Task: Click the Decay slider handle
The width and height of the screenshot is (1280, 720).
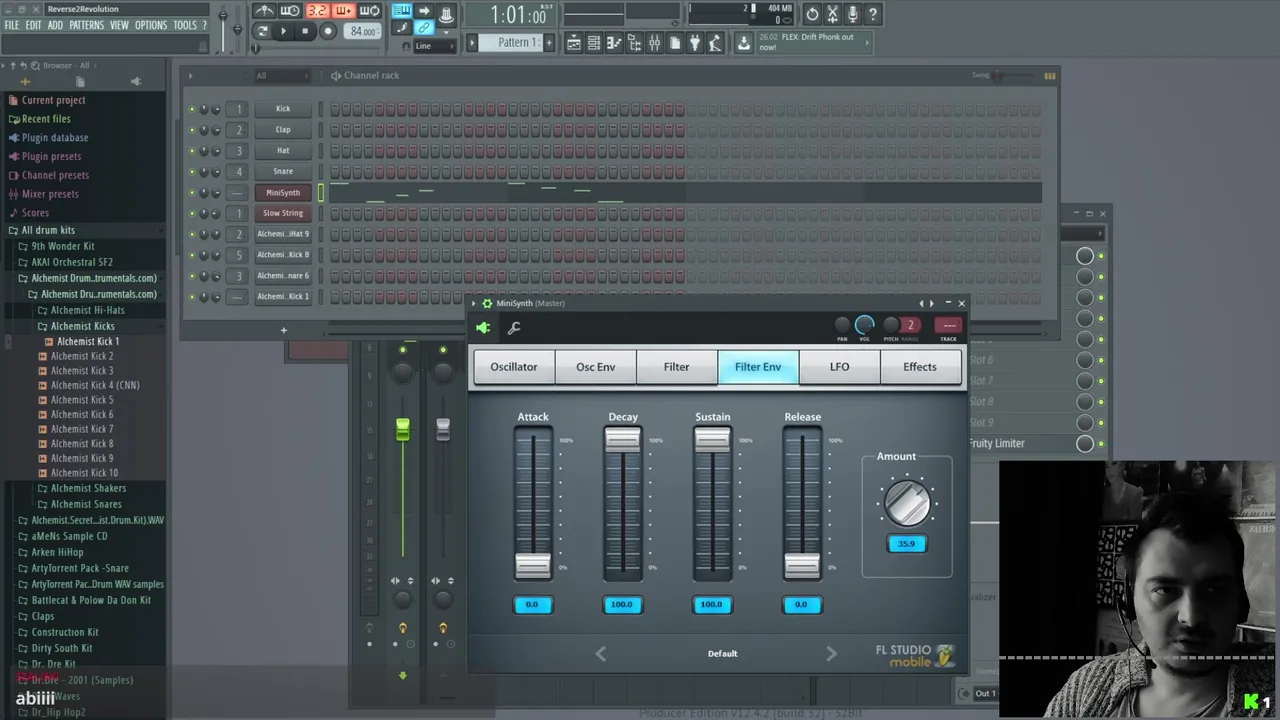Action: click(623, 441)
